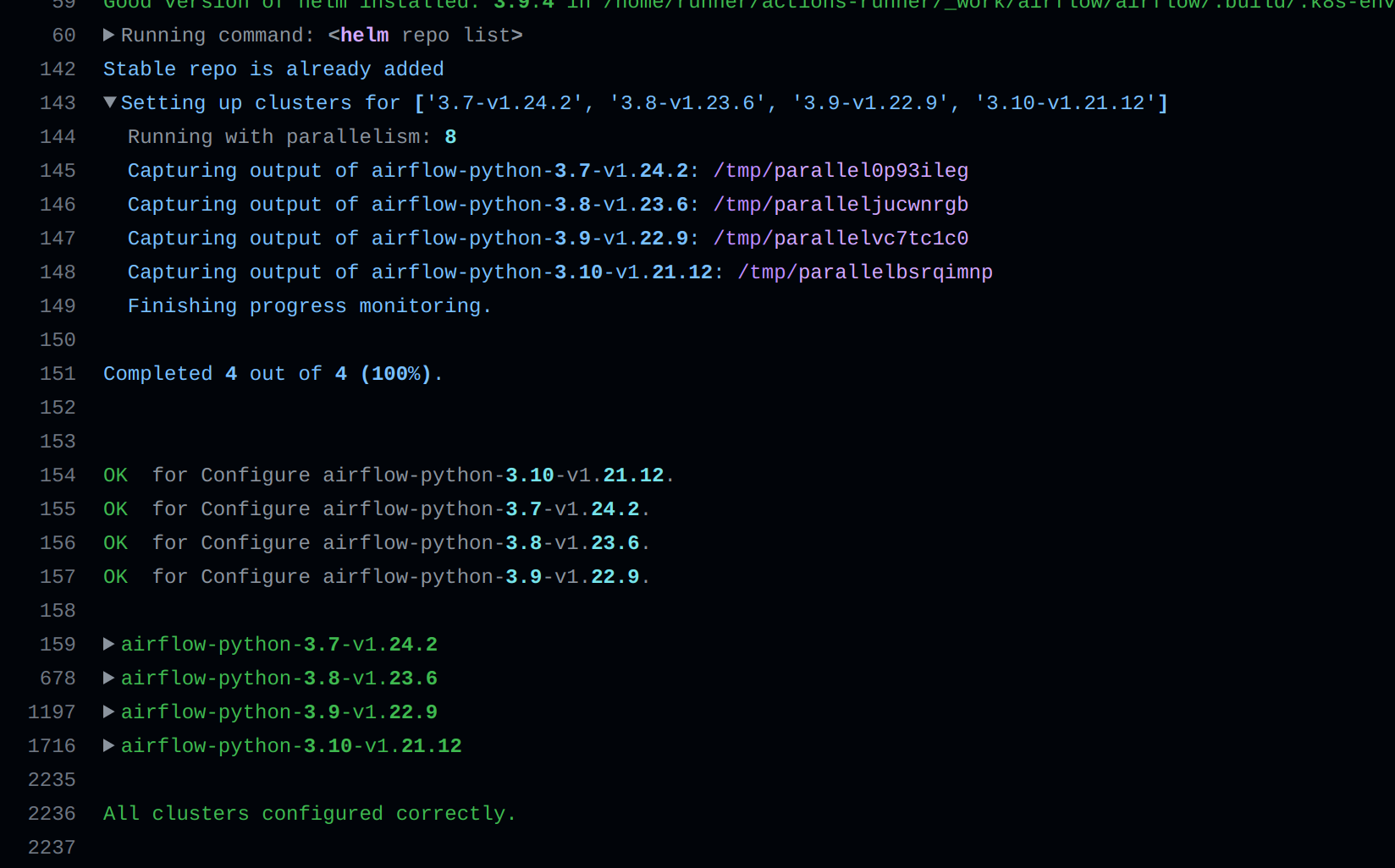Click 'All clusters configured correctly.' message
The height and width of the screenshot is (868, 1395).
[310, 814]
